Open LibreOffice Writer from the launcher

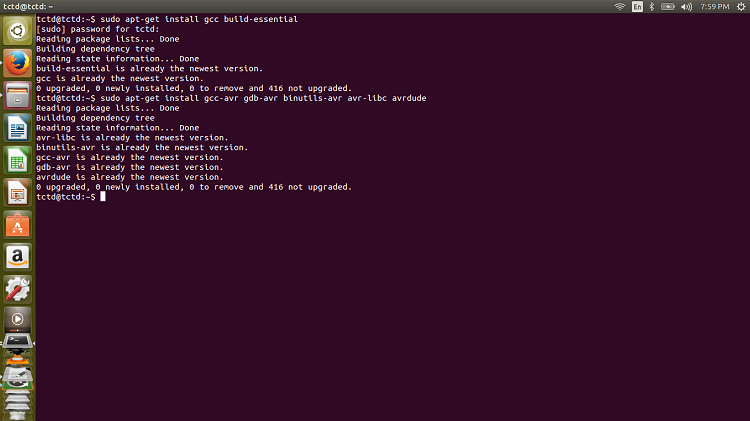17,128
